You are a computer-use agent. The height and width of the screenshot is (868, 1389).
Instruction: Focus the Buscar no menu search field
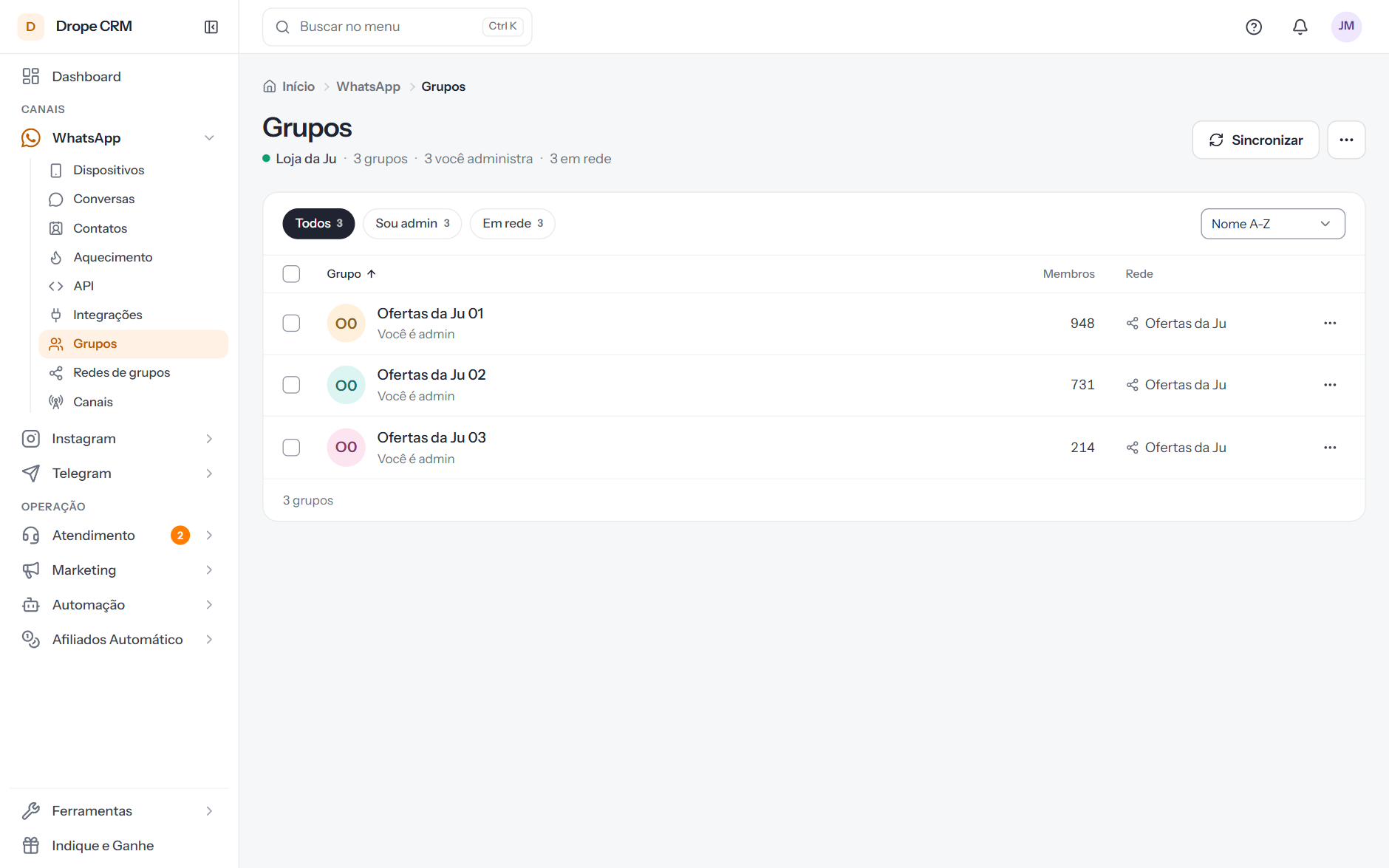(397, 27)
